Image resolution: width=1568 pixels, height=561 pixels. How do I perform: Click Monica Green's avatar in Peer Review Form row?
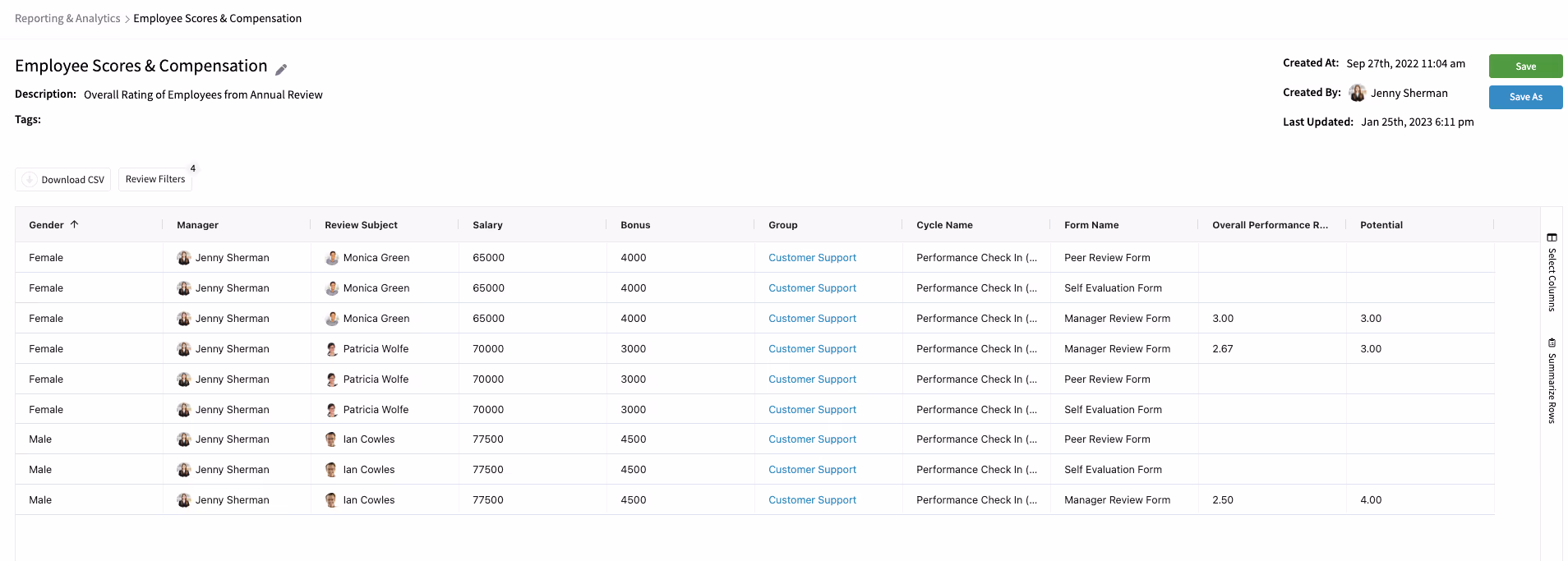332,258
